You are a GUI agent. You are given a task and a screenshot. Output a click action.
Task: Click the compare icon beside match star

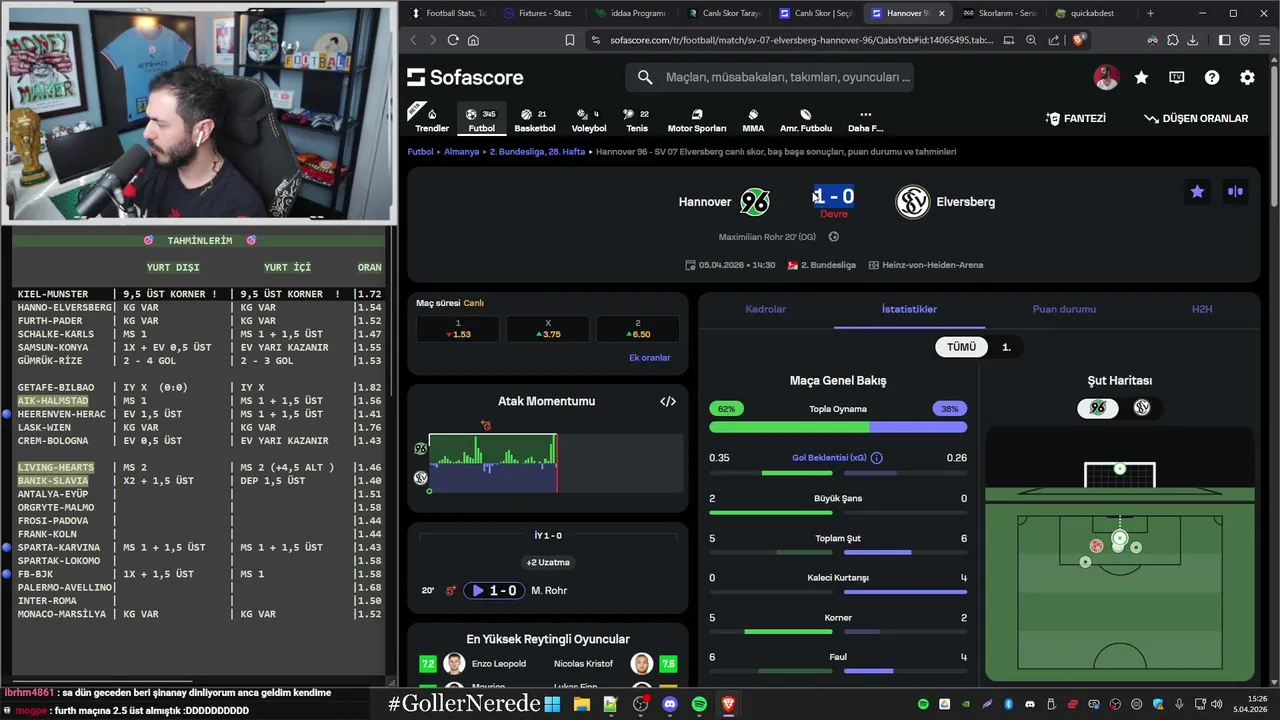click(1235, 192)
